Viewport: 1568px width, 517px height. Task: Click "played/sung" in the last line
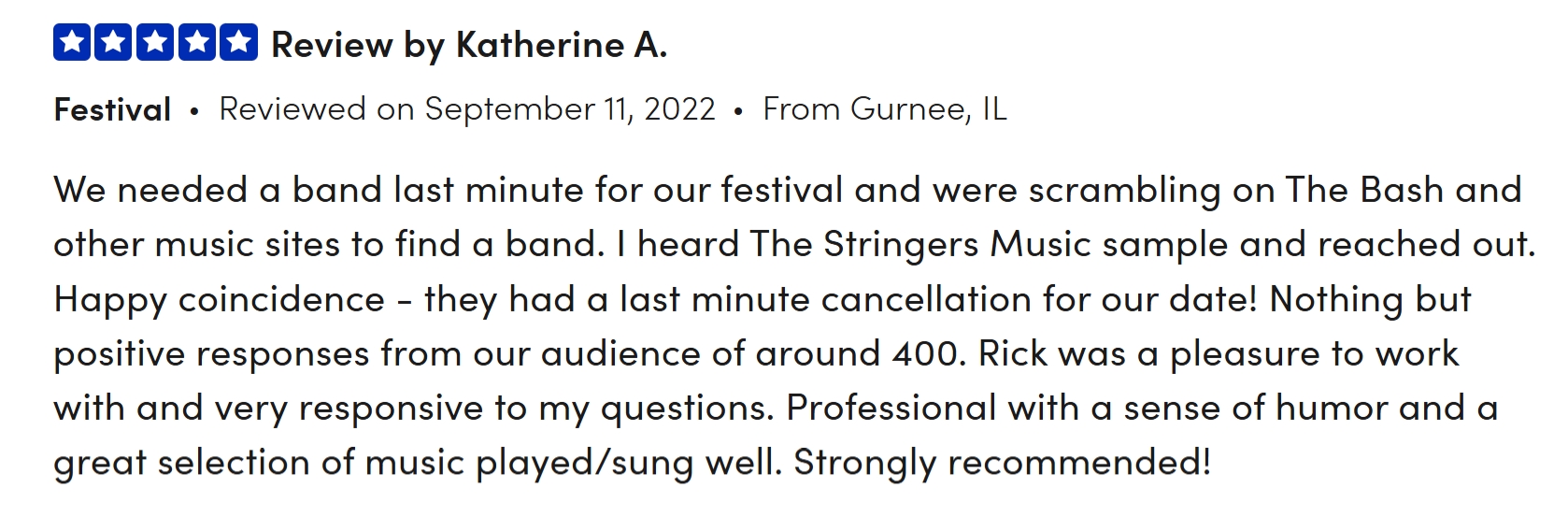click(x=584, y=463)
